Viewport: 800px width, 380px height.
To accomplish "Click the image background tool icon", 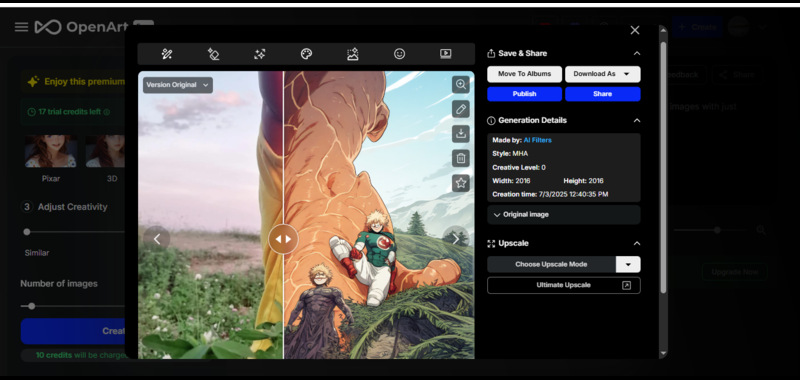I will click(x=353, y=54).
